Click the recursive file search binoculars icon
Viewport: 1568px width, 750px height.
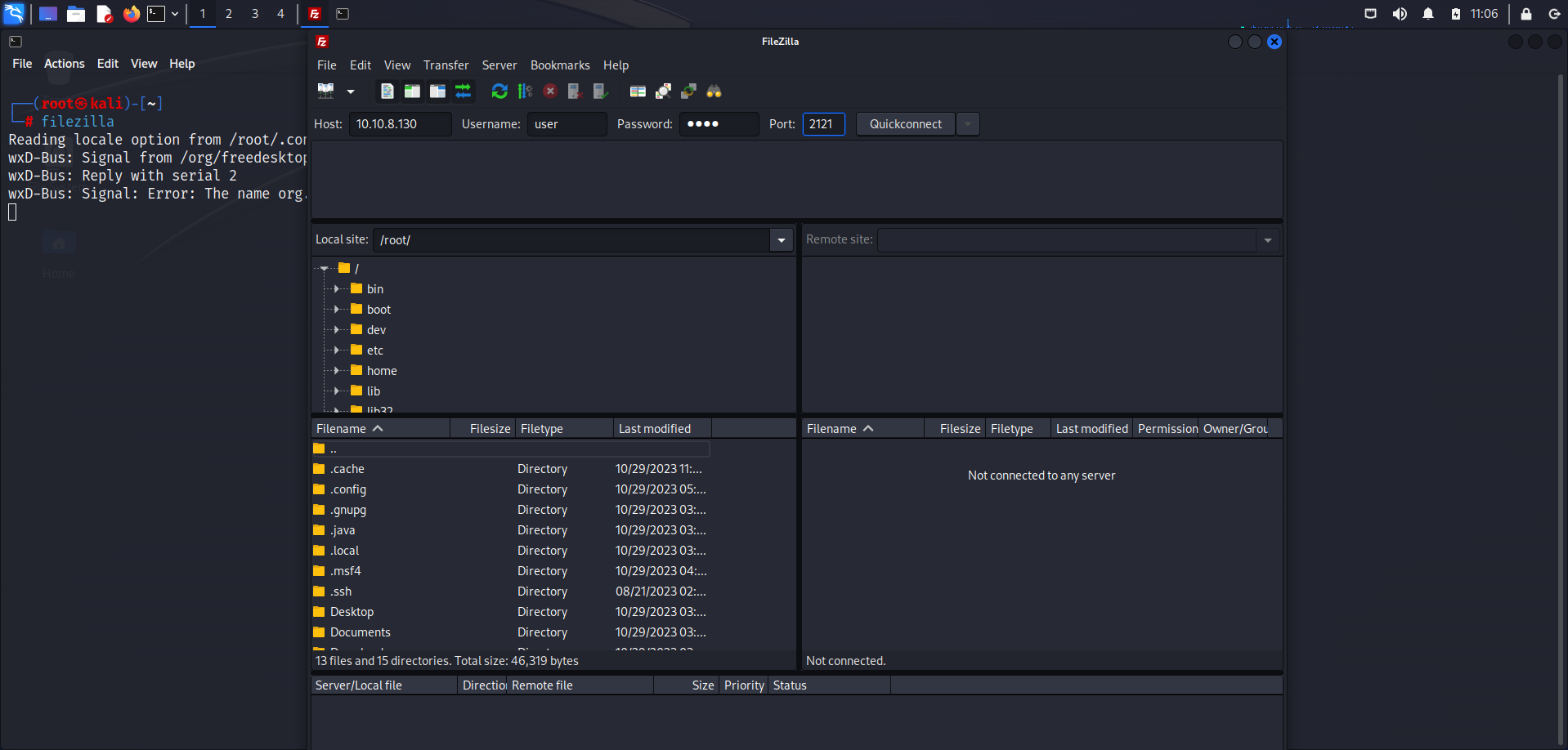(x=714, y=92)
